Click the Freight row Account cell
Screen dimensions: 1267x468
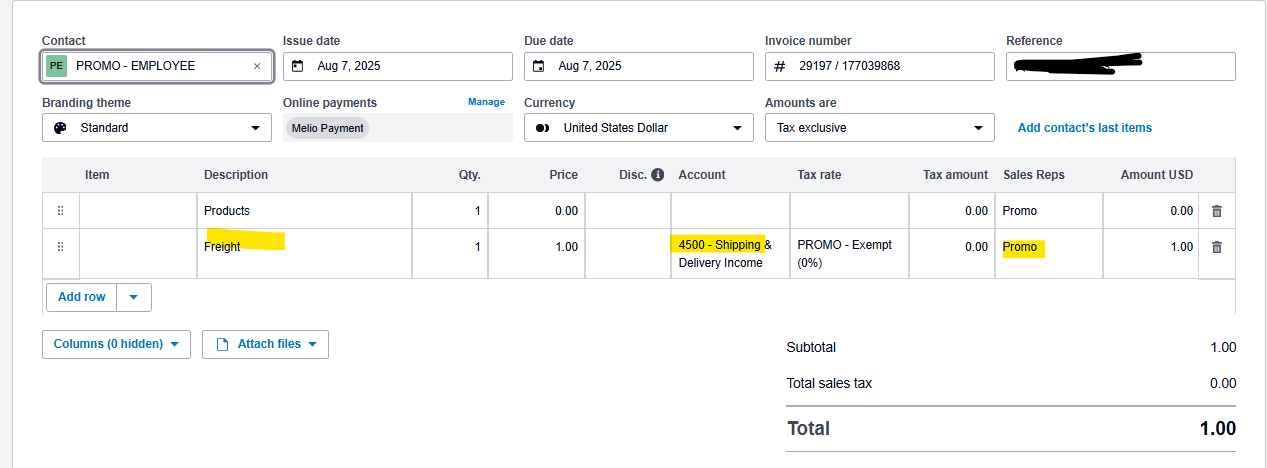pyautogui.click(x=729, y=254)
